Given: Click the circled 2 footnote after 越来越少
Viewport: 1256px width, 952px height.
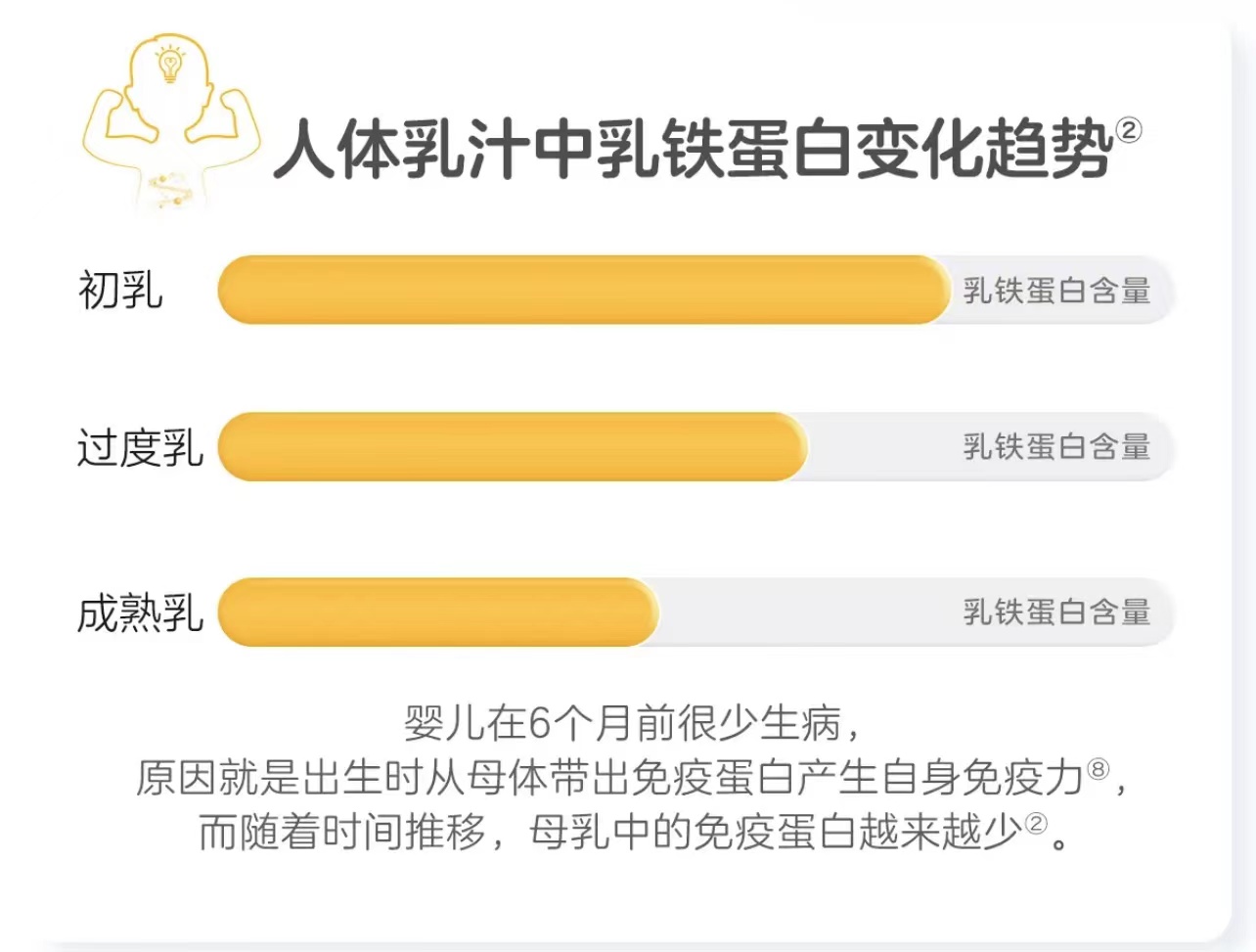Looking at the screenshot, I should pos(1035,823).
